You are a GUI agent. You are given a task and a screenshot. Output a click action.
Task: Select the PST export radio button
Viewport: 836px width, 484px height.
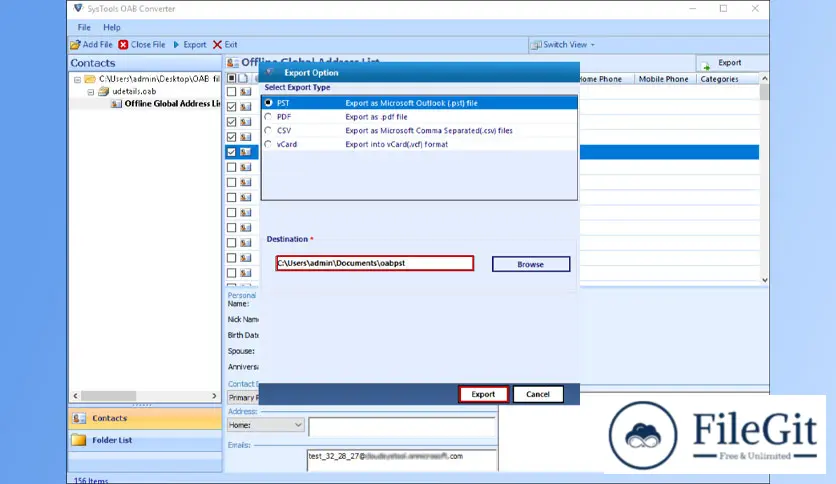[x=268, y=102]
